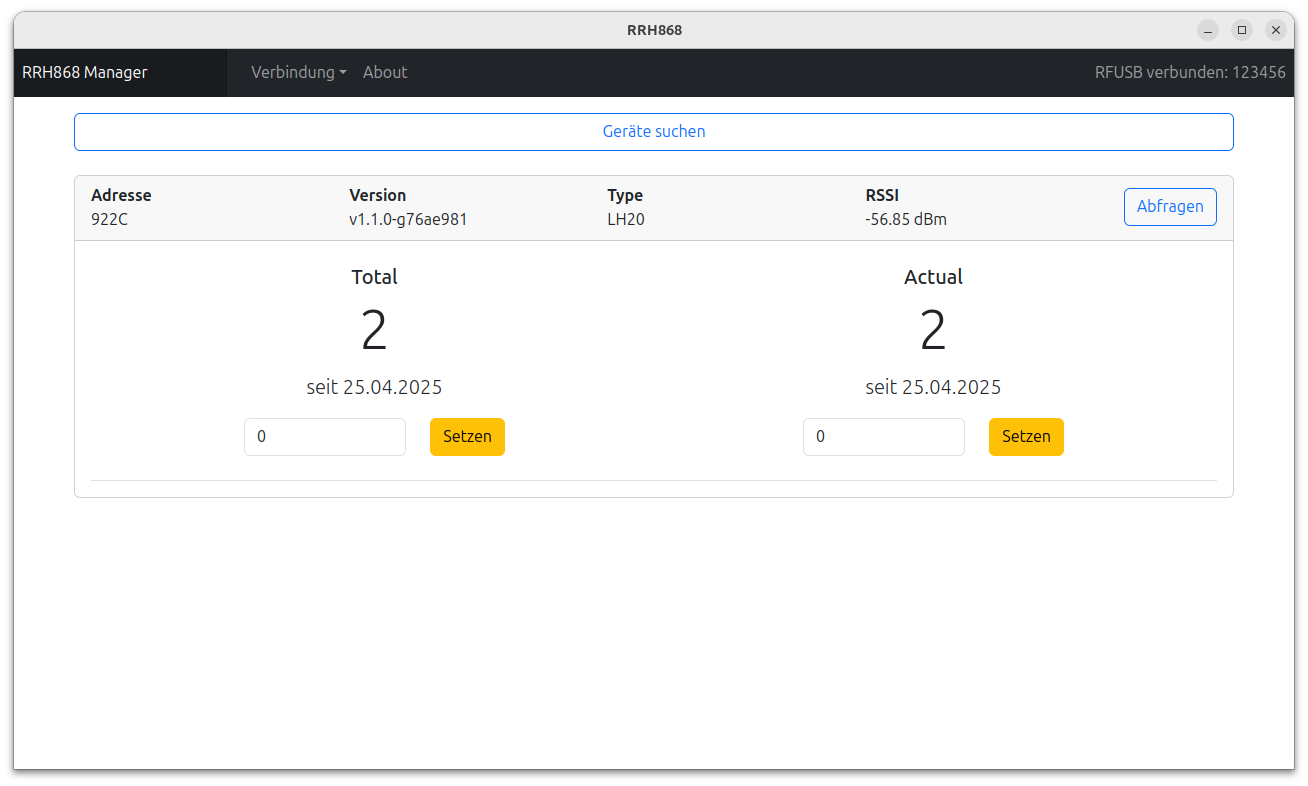Maximize the RRH868 window
Image resolution: width=1308 pixels, height=786 pixels.
click(1242, 30)
